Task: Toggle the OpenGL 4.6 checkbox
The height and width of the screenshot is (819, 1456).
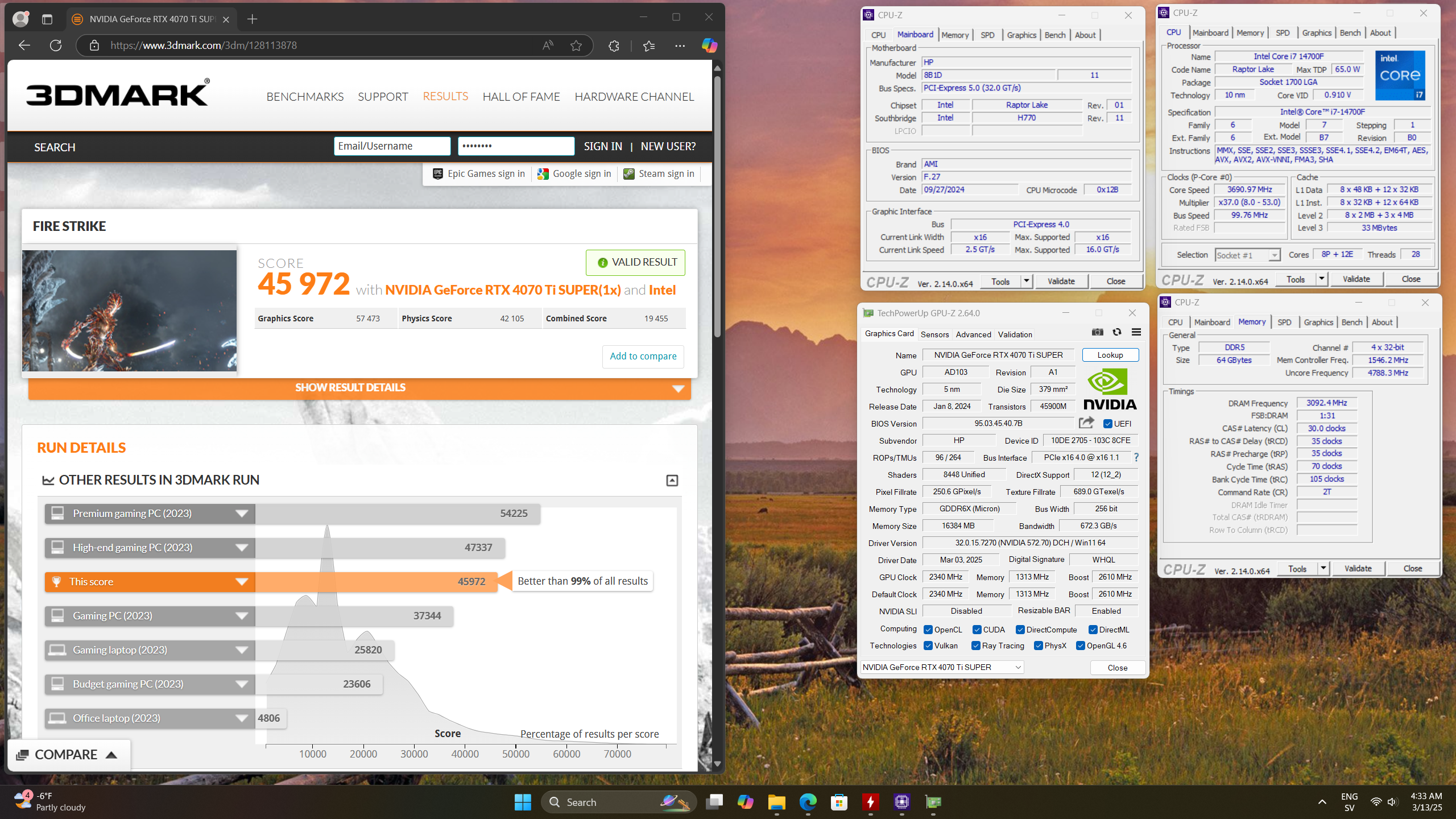Action: [1080, 646]
